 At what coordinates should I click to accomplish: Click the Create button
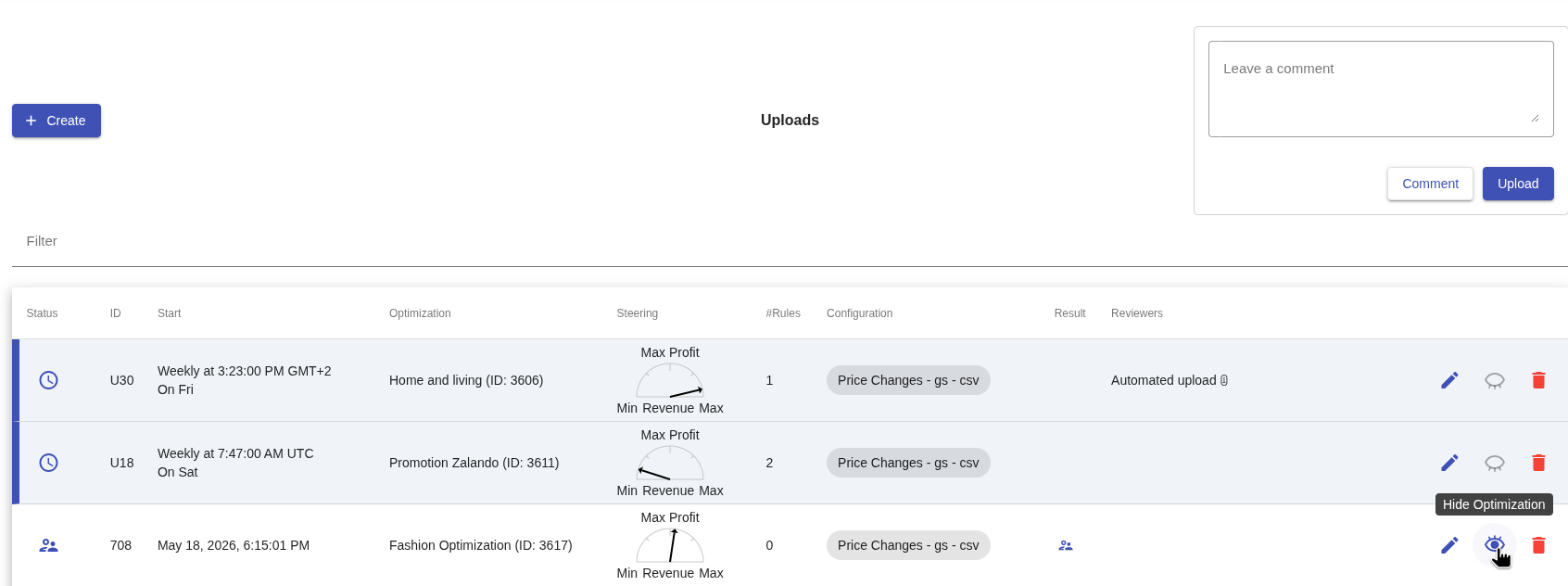(57, 121)
